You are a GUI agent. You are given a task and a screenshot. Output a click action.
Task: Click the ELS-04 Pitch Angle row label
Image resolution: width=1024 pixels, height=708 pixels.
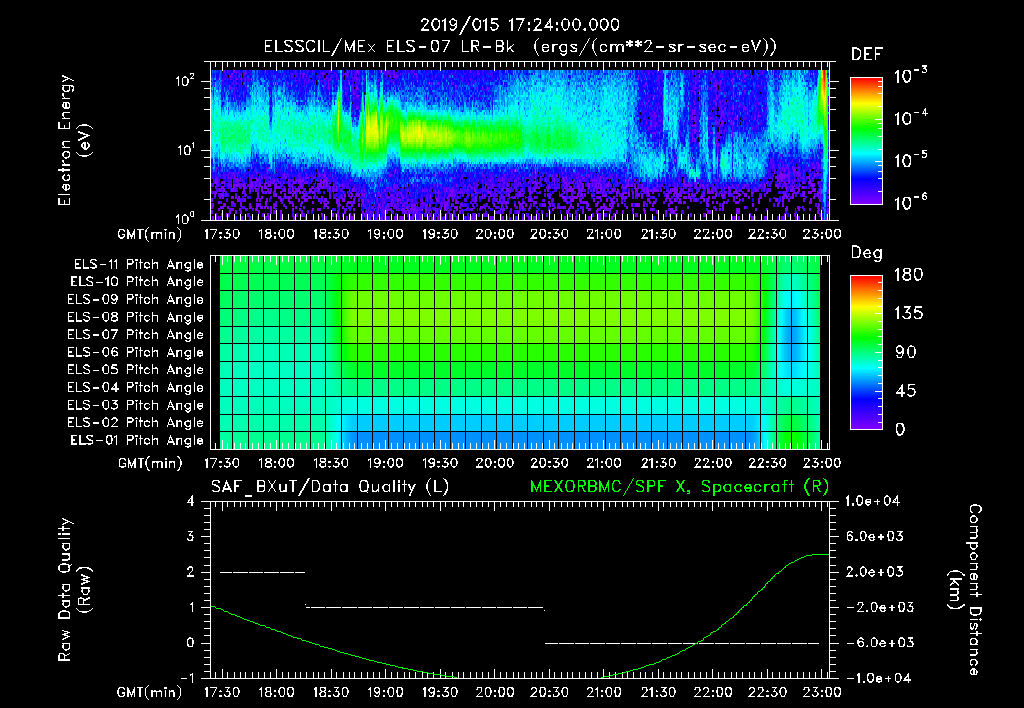click(x=136, y=387)
